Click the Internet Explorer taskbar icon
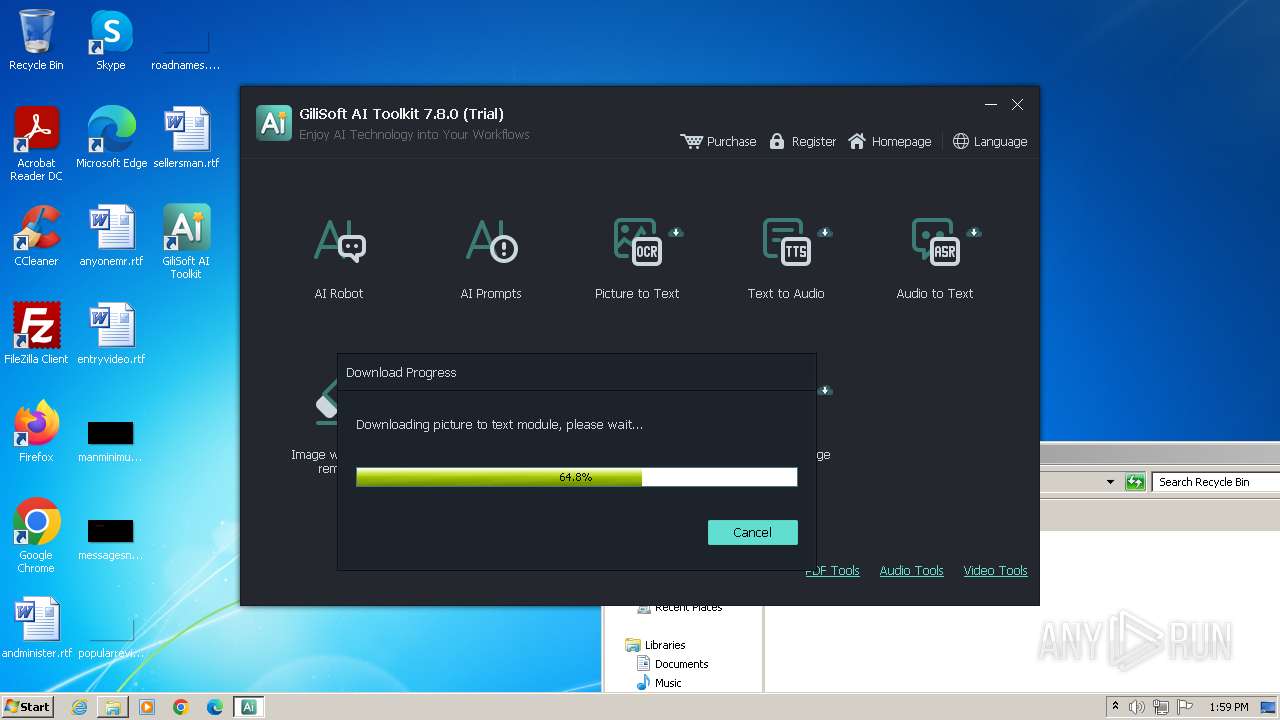Image resolution: width=1280 pixels, height=720 pixels. click(x=79, y=707)
